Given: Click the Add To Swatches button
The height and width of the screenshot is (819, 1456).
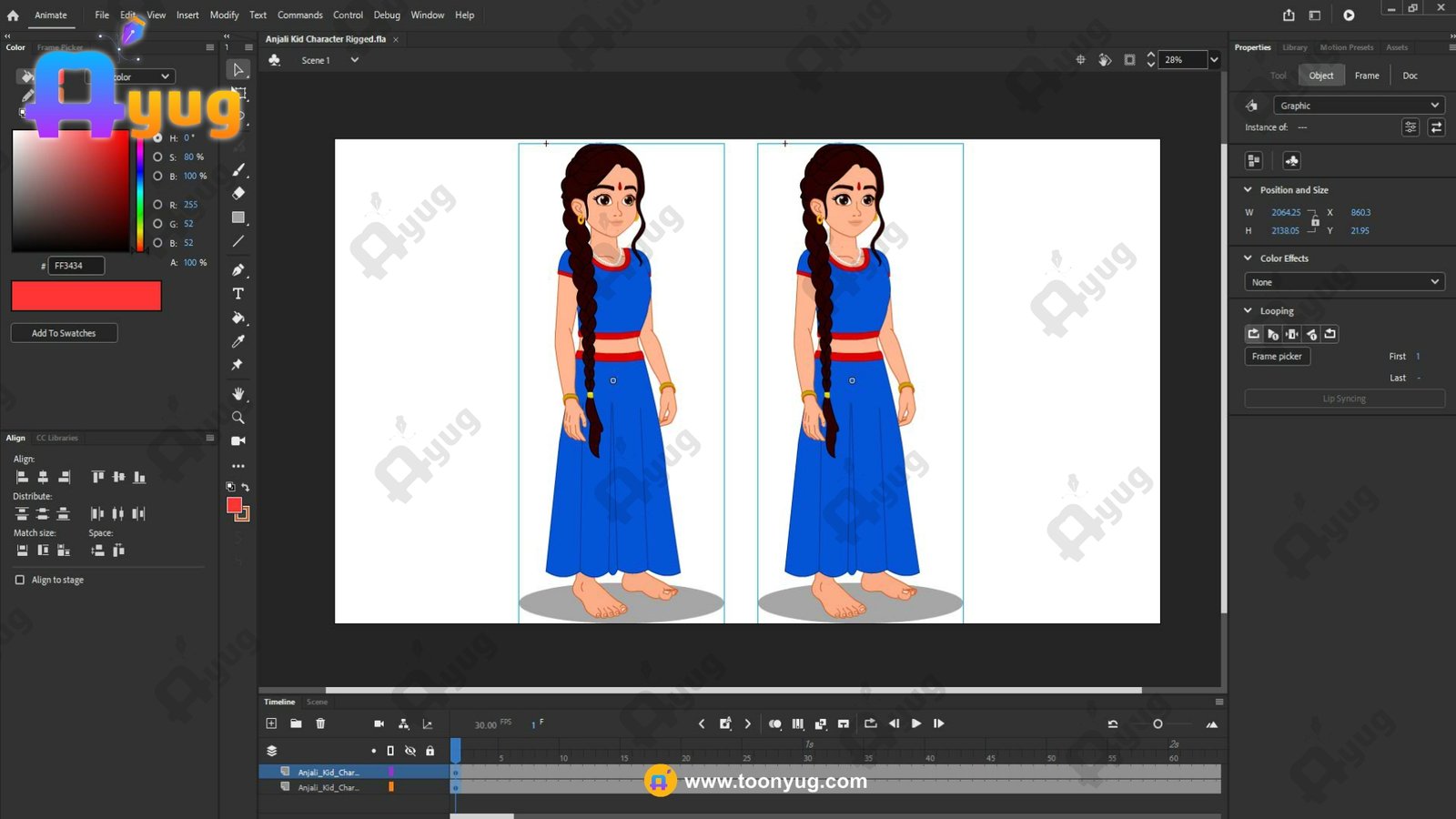Looking at the screenshot, I should pyautogui.click(x=64, y=333).
